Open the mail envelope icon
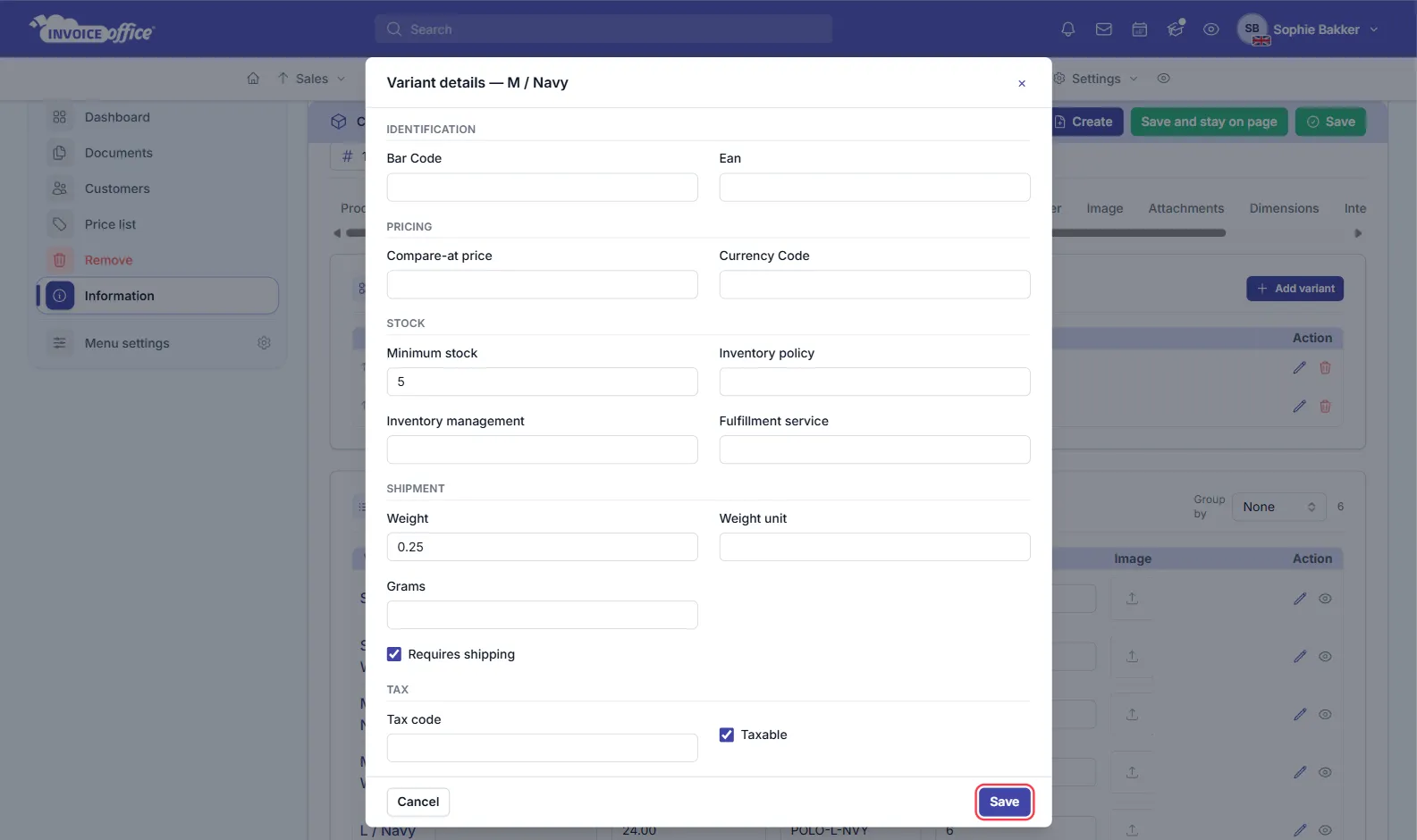This screenshot has width=1417, height=840. point(1104,29)
